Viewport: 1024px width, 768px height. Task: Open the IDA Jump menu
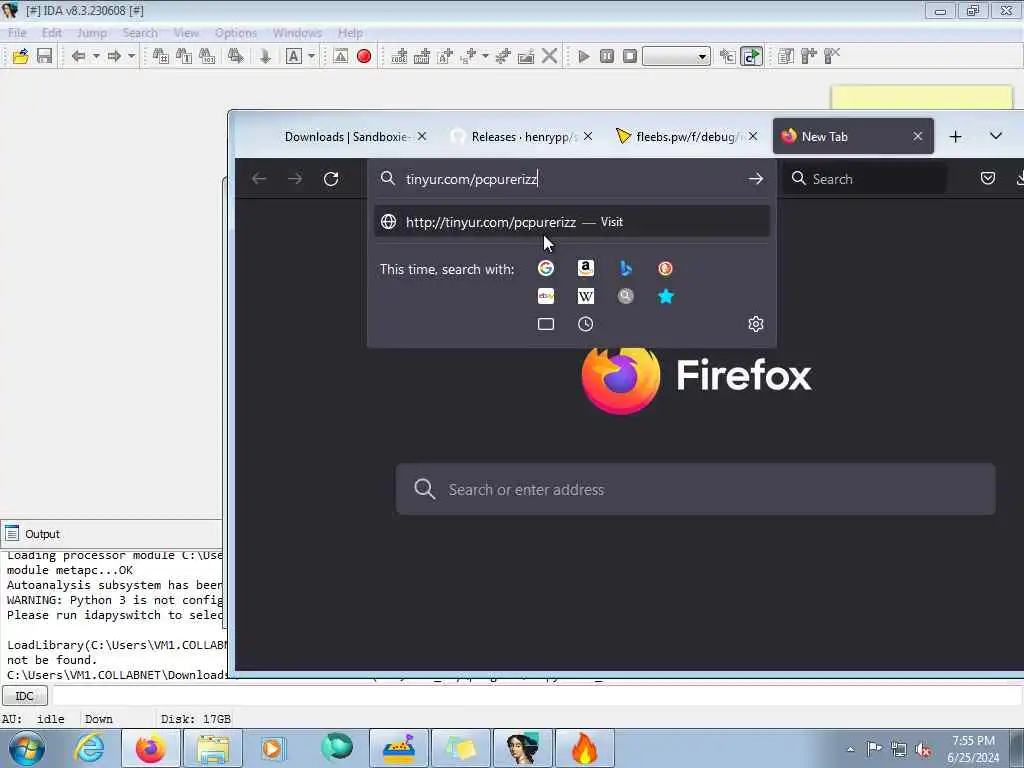pyautogui.click(x=91, y=33)
